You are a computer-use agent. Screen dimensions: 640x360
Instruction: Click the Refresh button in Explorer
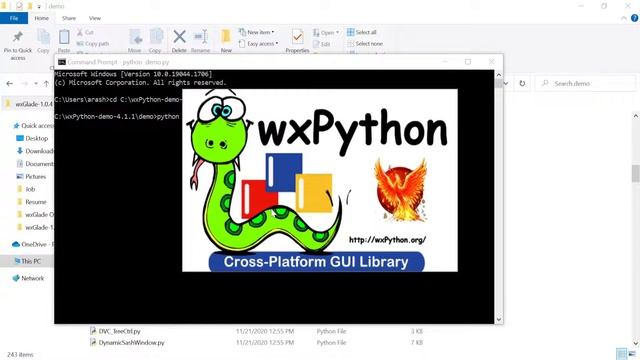pyautogui.click(x=522, y=83)
